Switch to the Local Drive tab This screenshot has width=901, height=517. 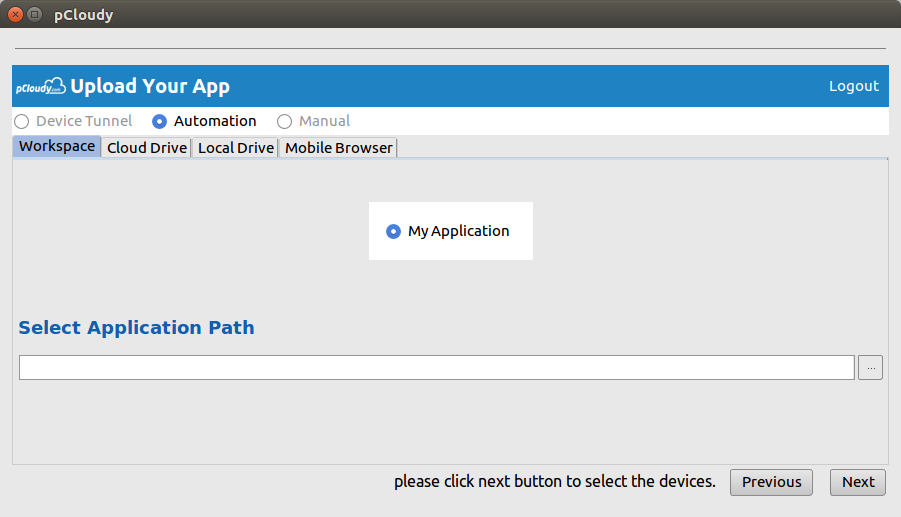click(236, 148)
